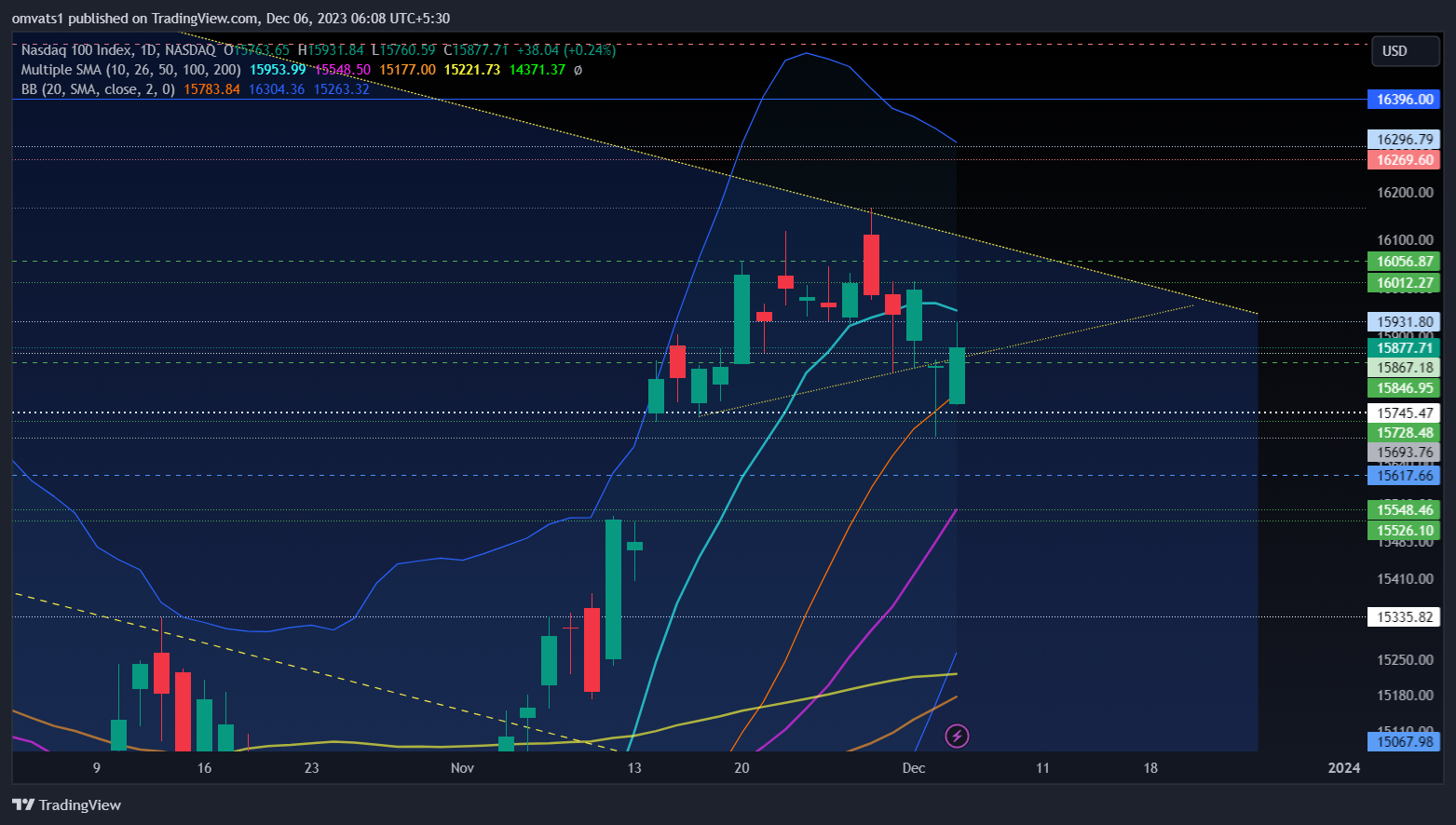
Task: Click the BB basis value 15783.84
Action: pyautogui.click(x=211, y=89)
